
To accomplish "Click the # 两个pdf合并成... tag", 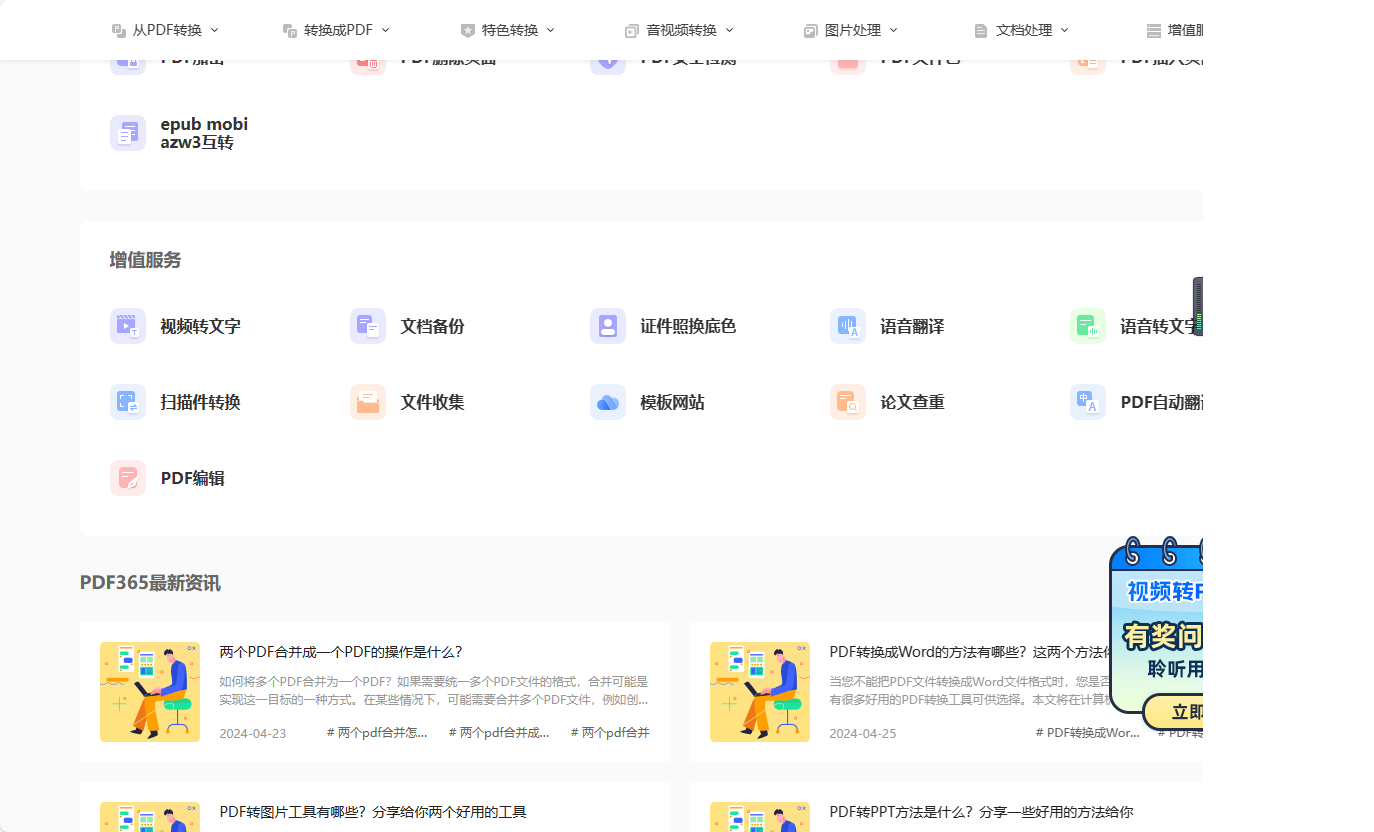I will (x=499, y=733).
